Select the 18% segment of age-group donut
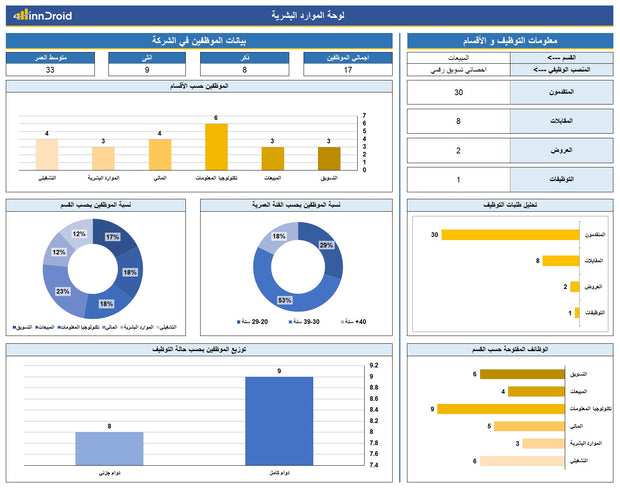620x489 pixels. click(x=277, y=235)
